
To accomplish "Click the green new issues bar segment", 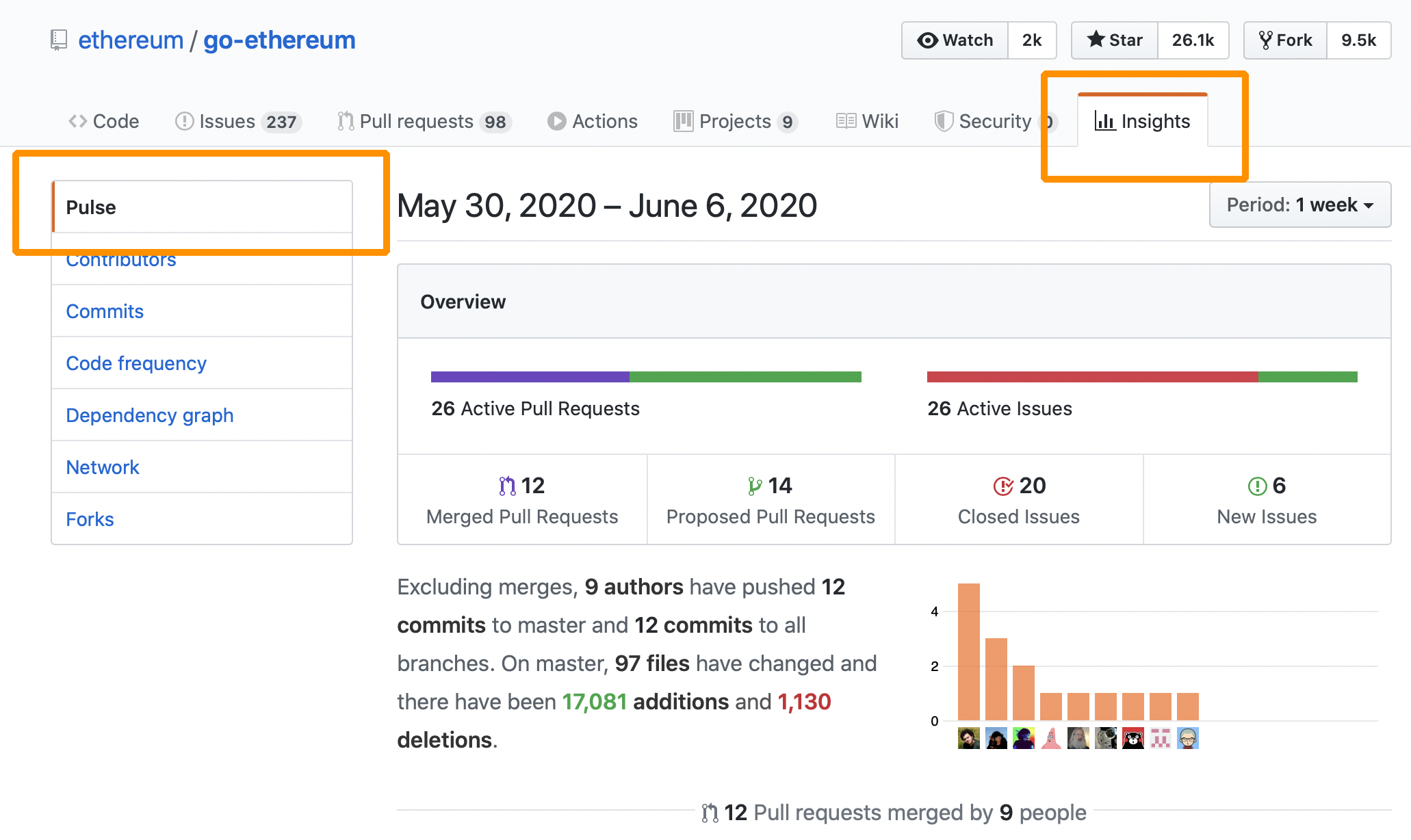I will 1308,377.
